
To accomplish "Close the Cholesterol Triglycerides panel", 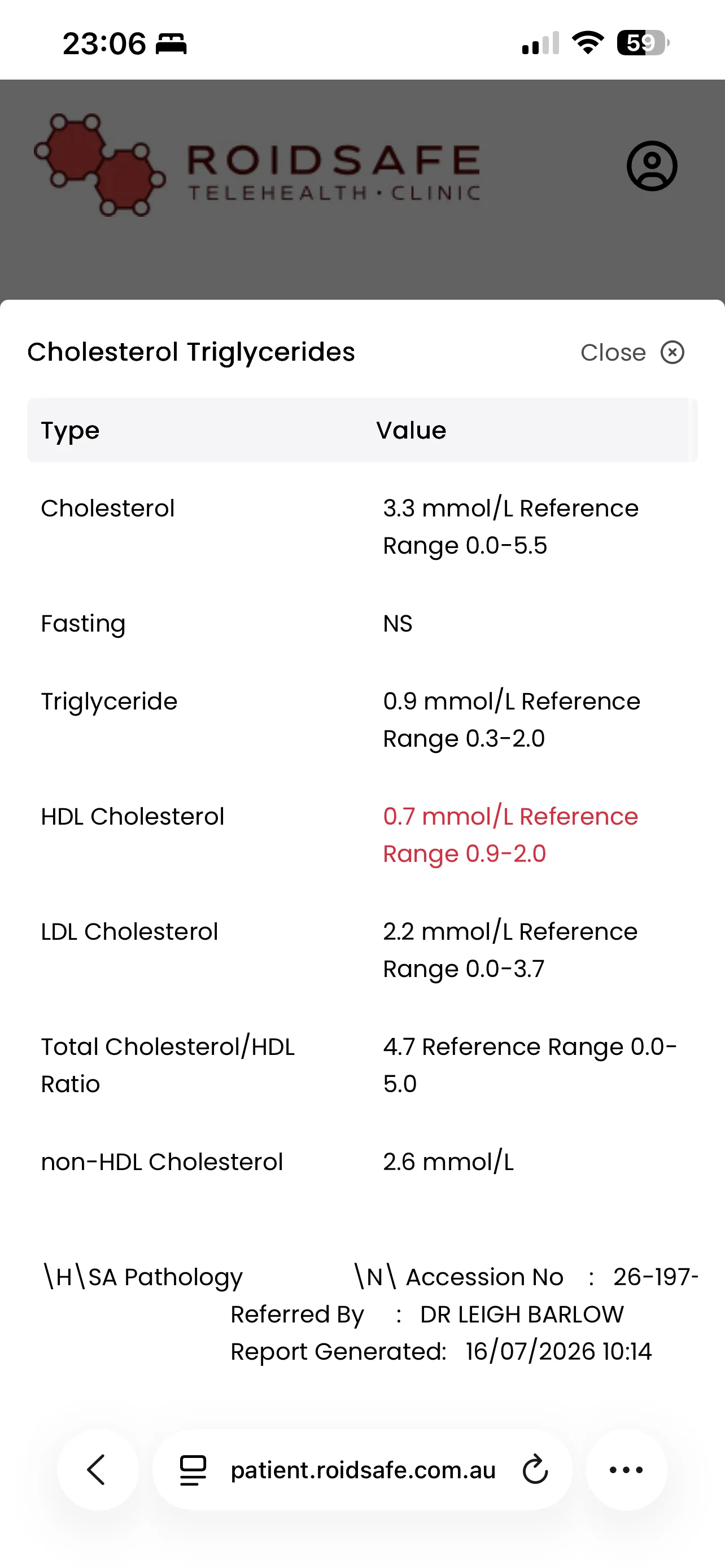I will tap(632, 352).
